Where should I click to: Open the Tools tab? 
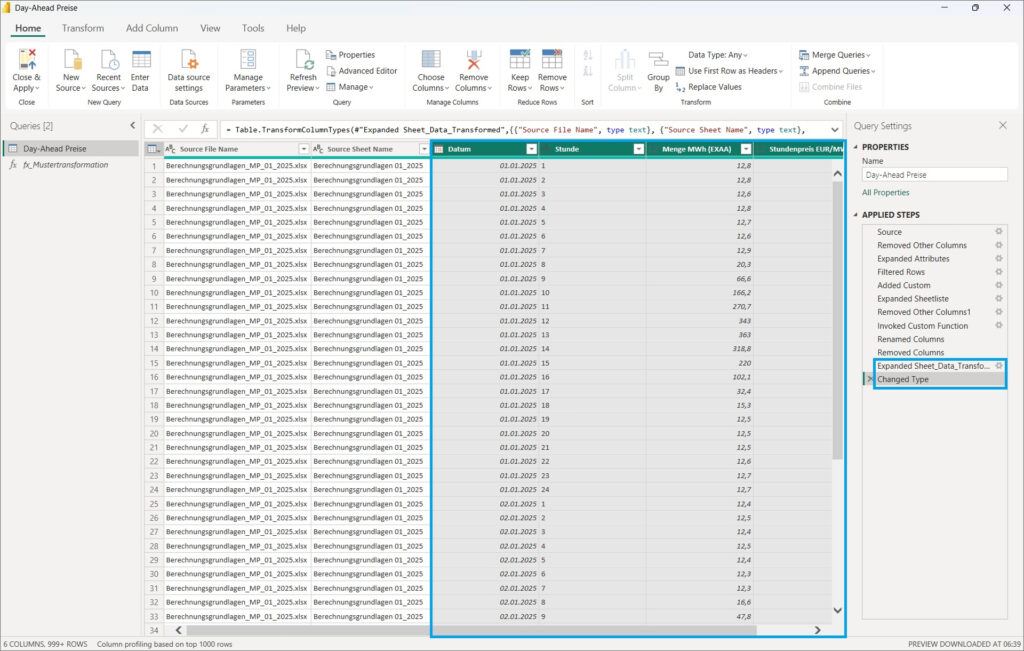coord(253,28)
